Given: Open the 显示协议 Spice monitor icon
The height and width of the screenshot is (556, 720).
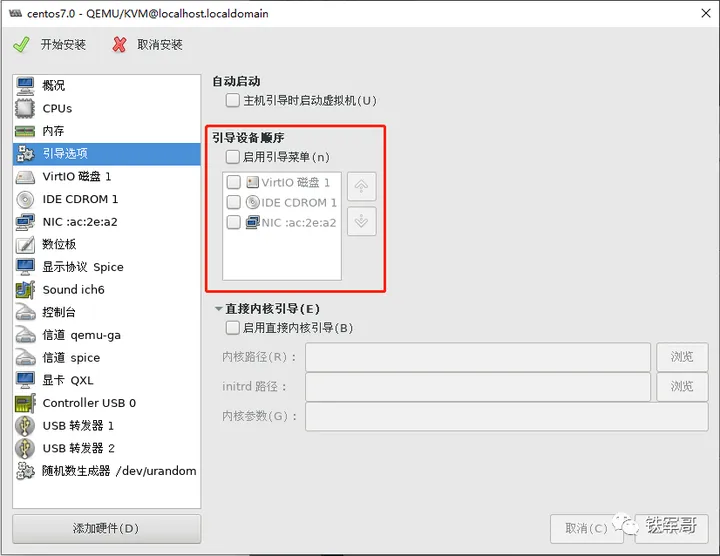Looking at the screenshot, I should 25,267.
